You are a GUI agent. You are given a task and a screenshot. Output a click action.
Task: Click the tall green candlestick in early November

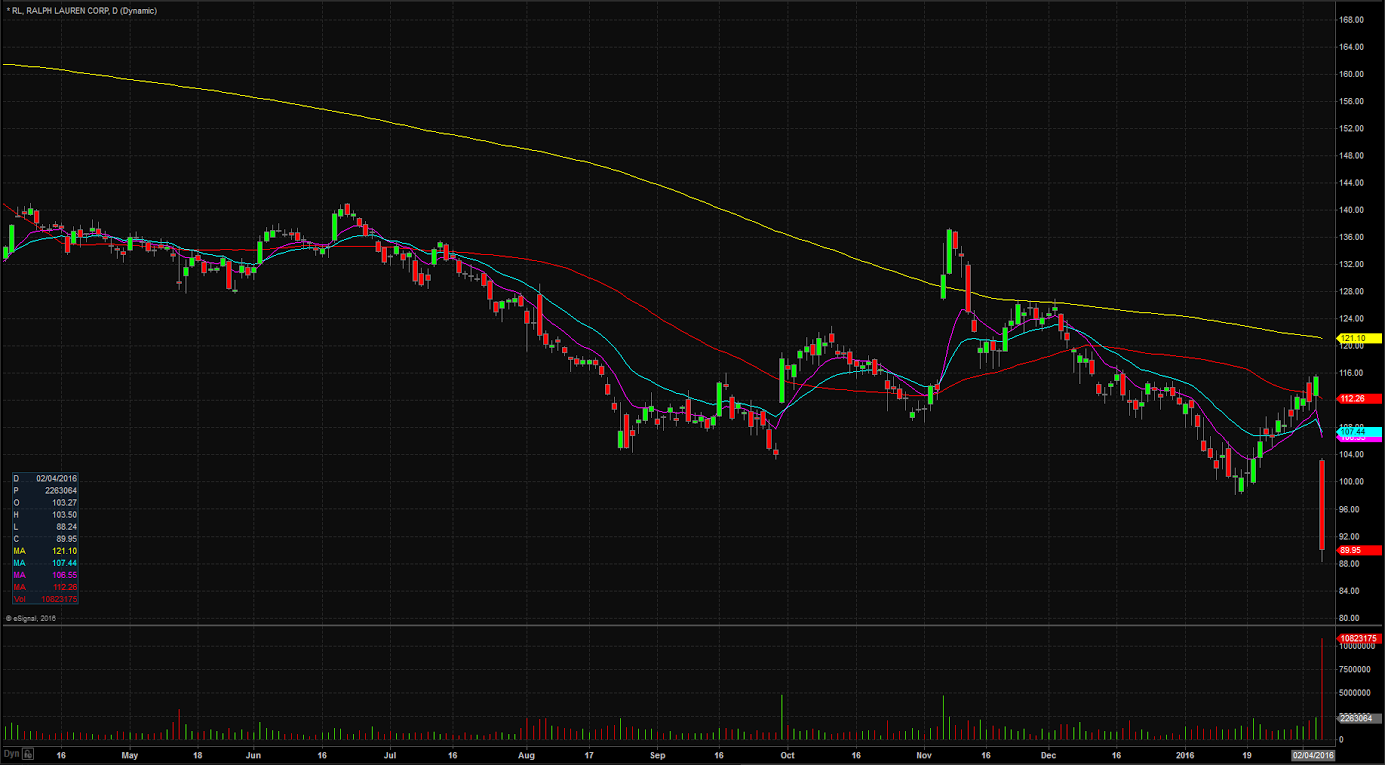949,252
